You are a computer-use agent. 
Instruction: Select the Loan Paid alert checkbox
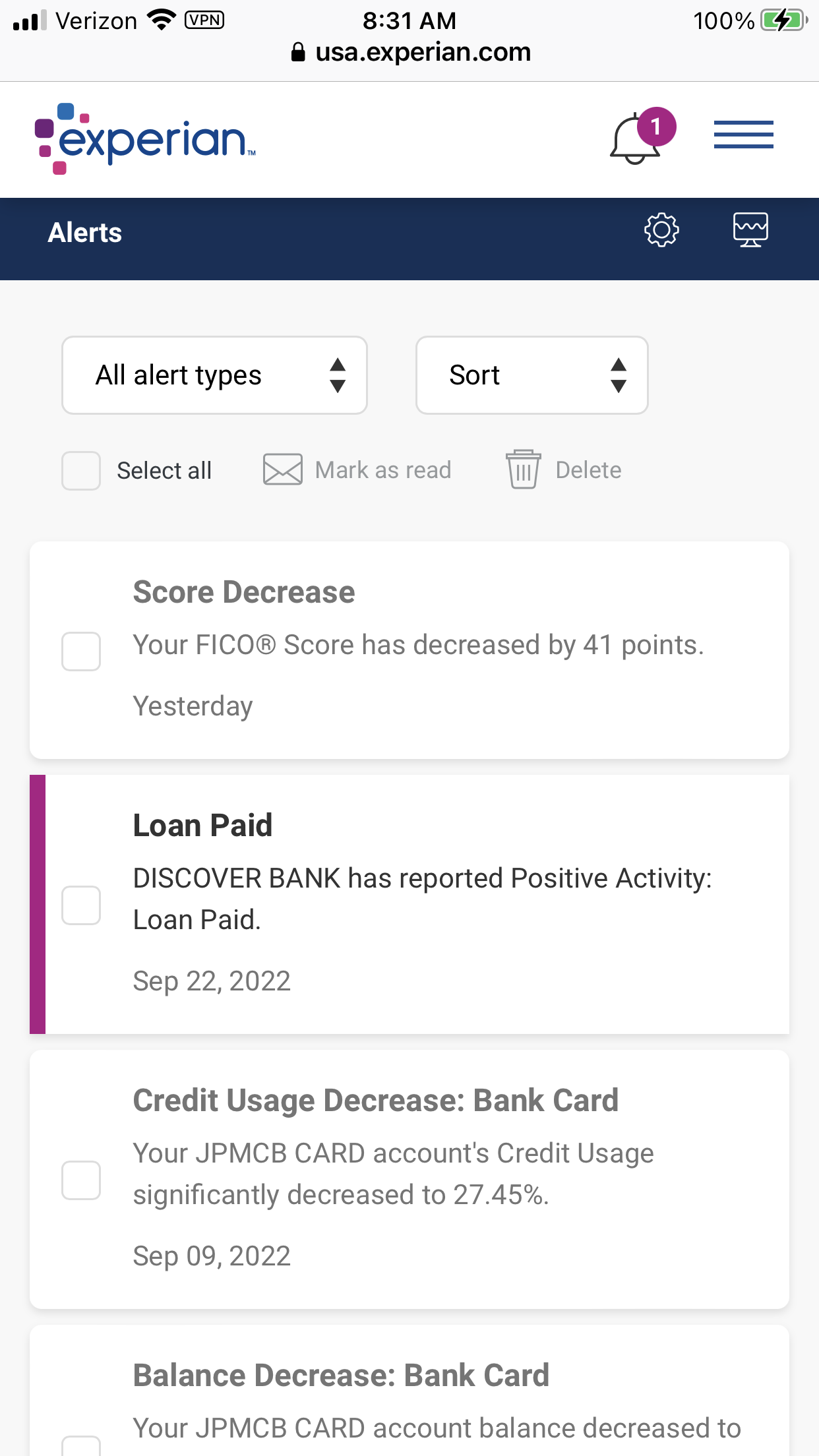coord(81,905)
